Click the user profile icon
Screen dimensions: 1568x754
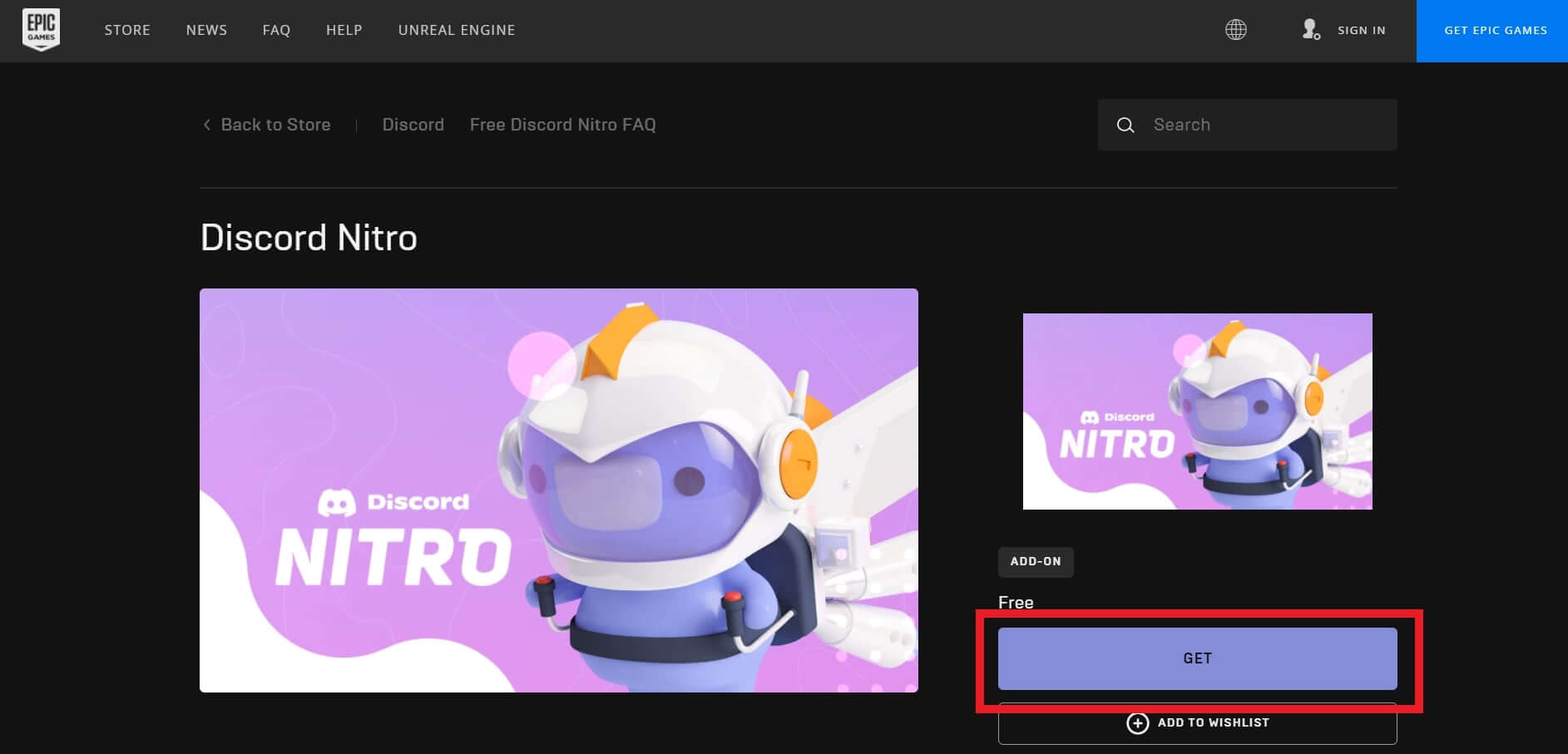(1311, 30)
